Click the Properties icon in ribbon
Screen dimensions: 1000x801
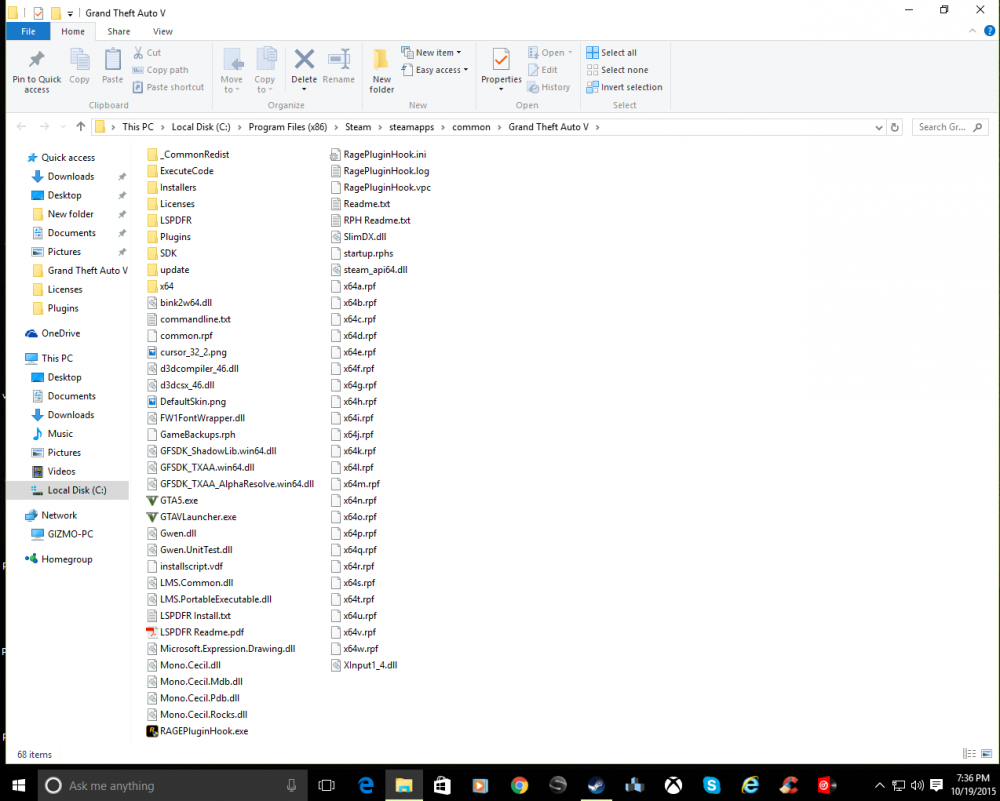501,59
